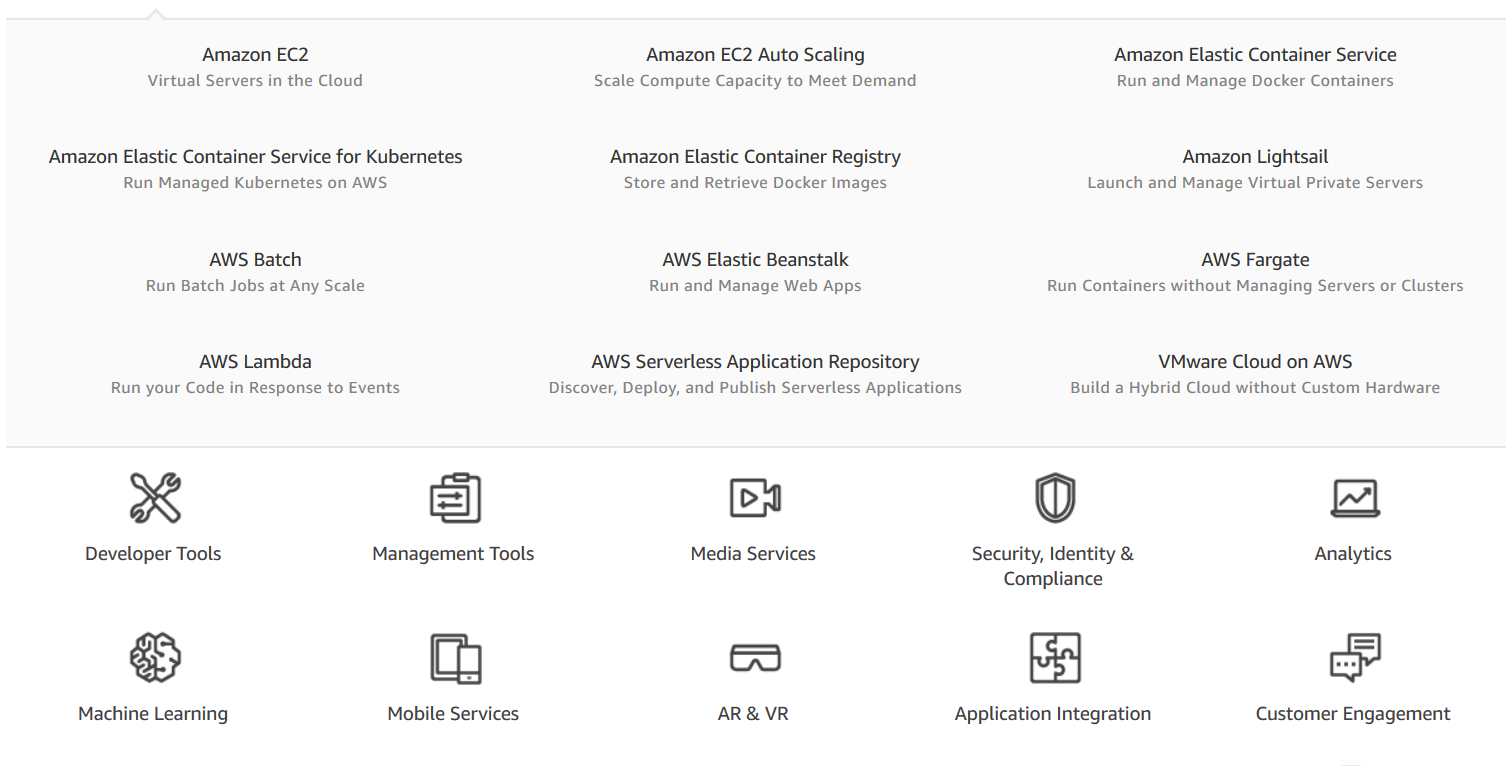Go to Amazon Elastic Container Registry
The image size is (1508, 766).
755,156
